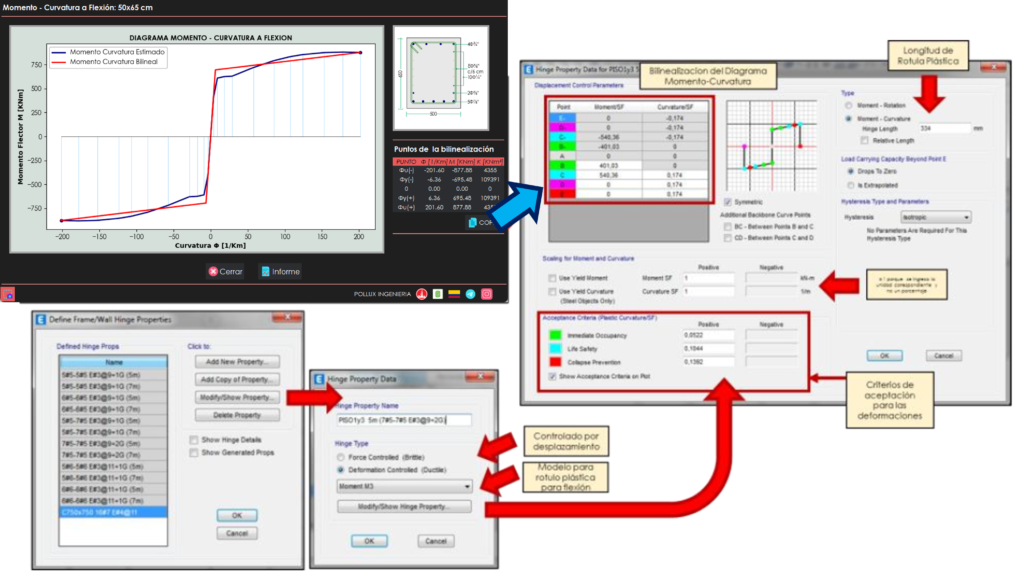This screenshot has width=1024, height=574.
Task: Toggle the Symmetric checkbox
Action: [727, 201]
